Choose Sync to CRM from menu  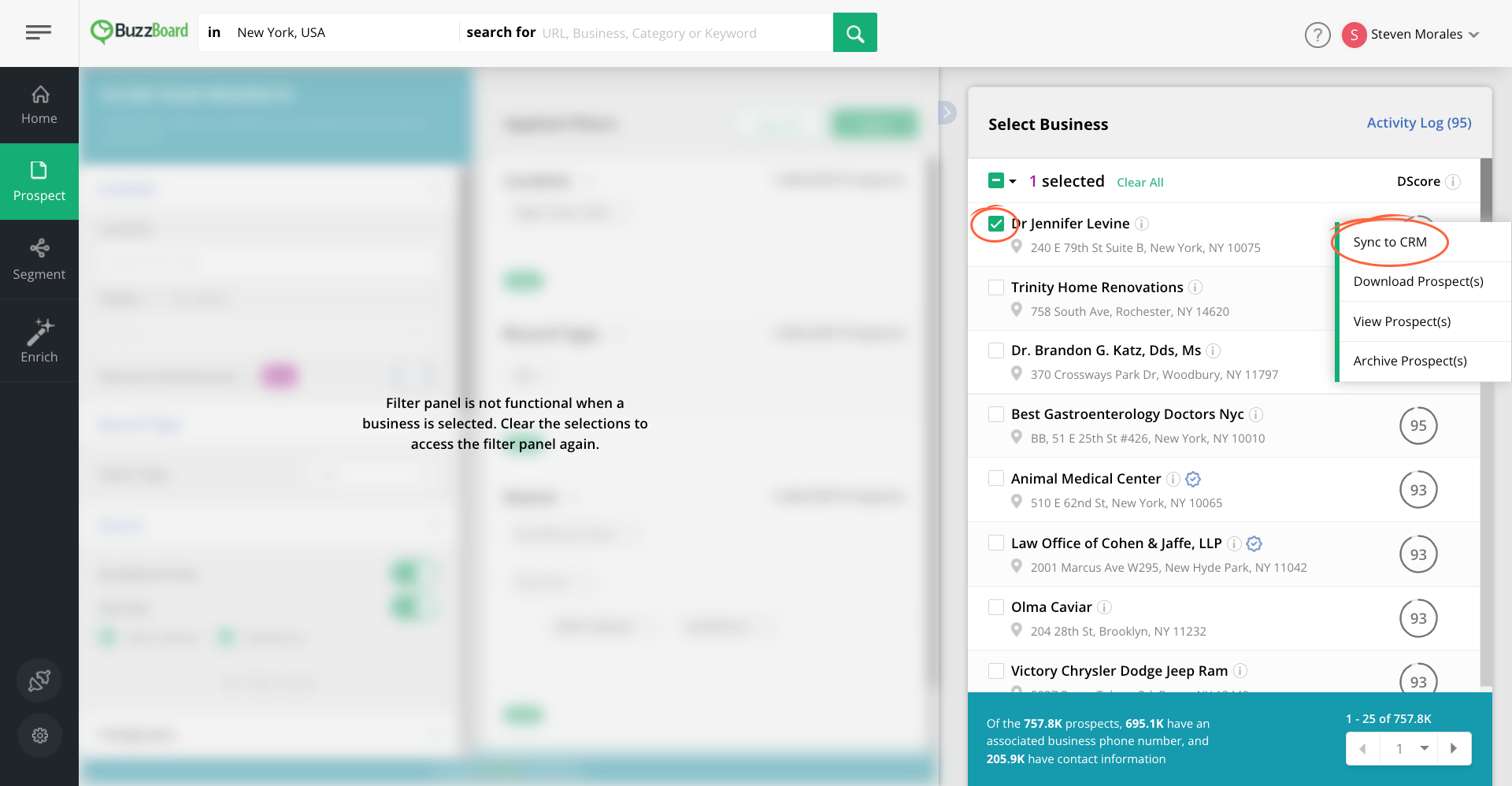click(1389, 242)
